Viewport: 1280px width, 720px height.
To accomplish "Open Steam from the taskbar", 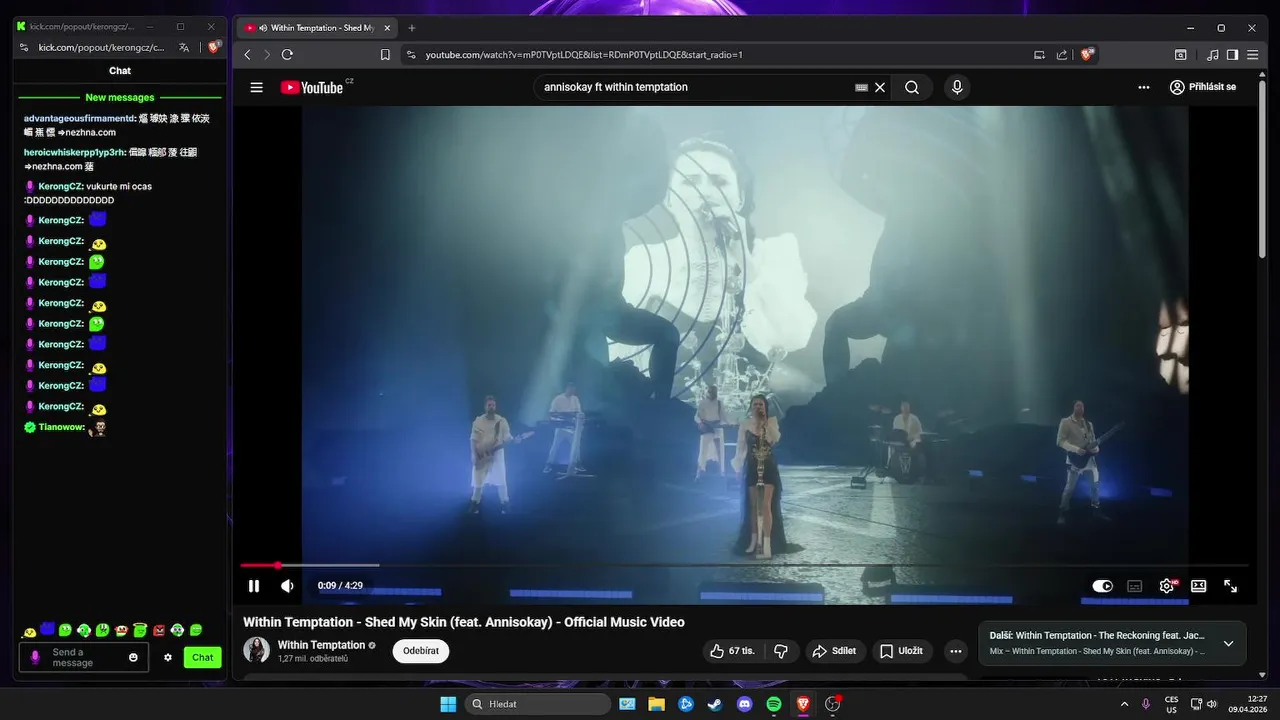I will tap(714, 704).
